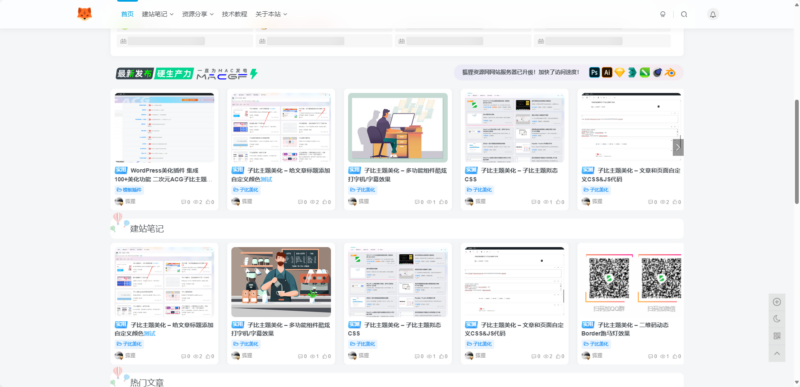The height and width of the screenshot is (387, 800).
Task: Click the Photoshop Ps icon
Action: coord(594,72)
